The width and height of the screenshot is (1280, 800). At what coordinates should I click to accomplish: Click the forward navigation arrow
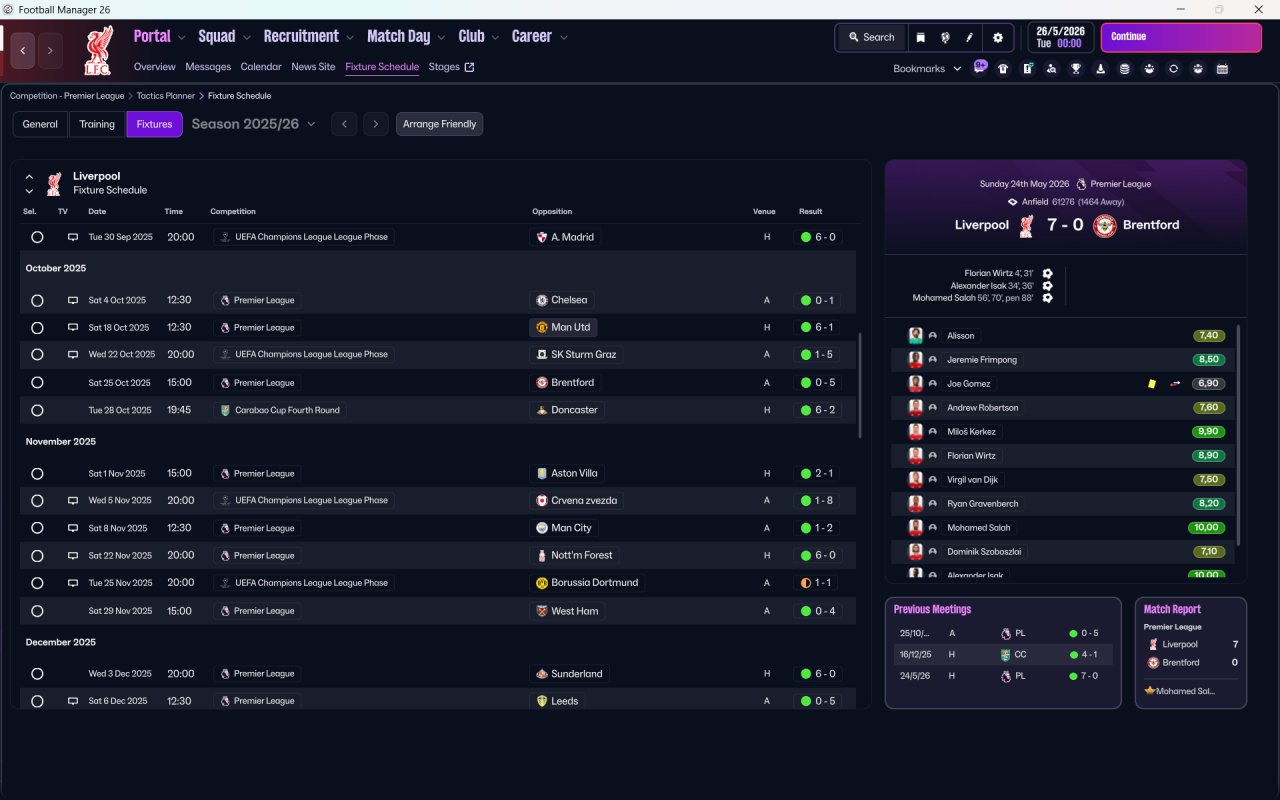50,50
